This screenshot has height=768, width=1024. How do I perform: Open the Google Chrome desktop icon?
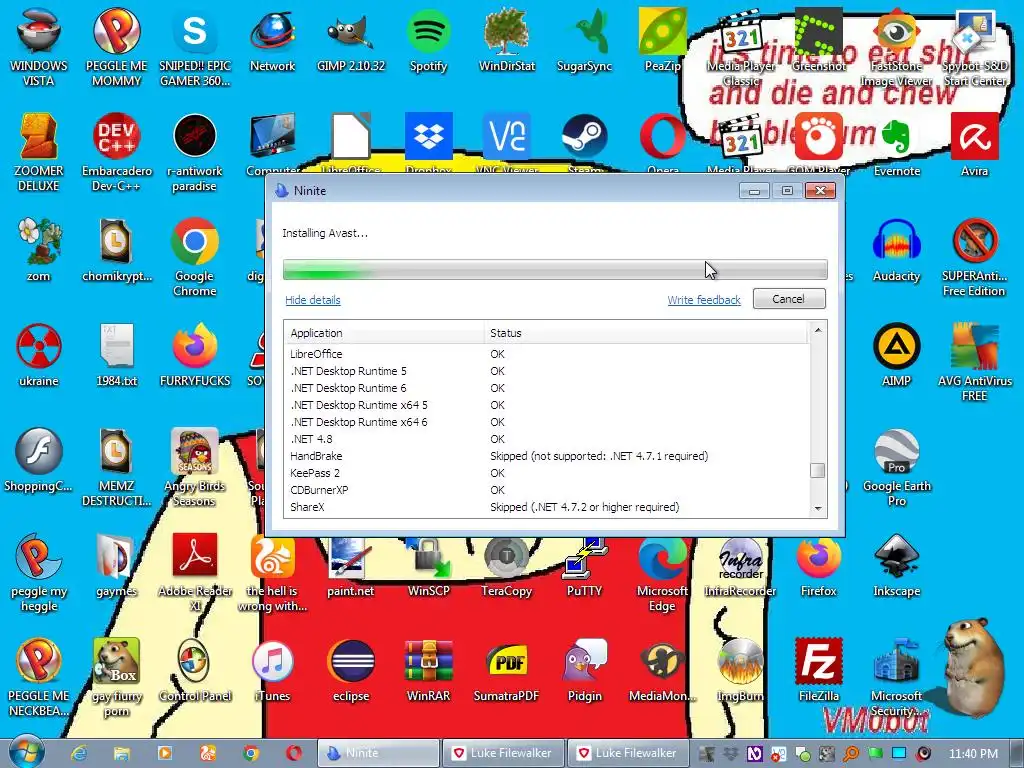point(195,257)
